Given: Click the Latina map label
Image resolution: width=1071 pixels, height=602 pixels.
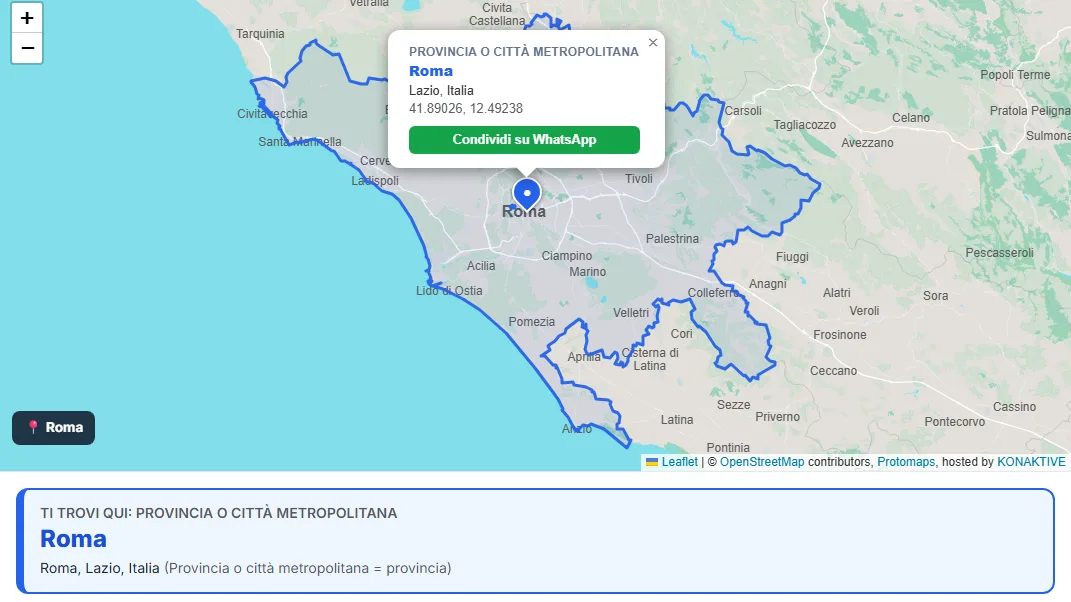Looking at the screenshot, I should pyautogui.click(x=676, y=420).
